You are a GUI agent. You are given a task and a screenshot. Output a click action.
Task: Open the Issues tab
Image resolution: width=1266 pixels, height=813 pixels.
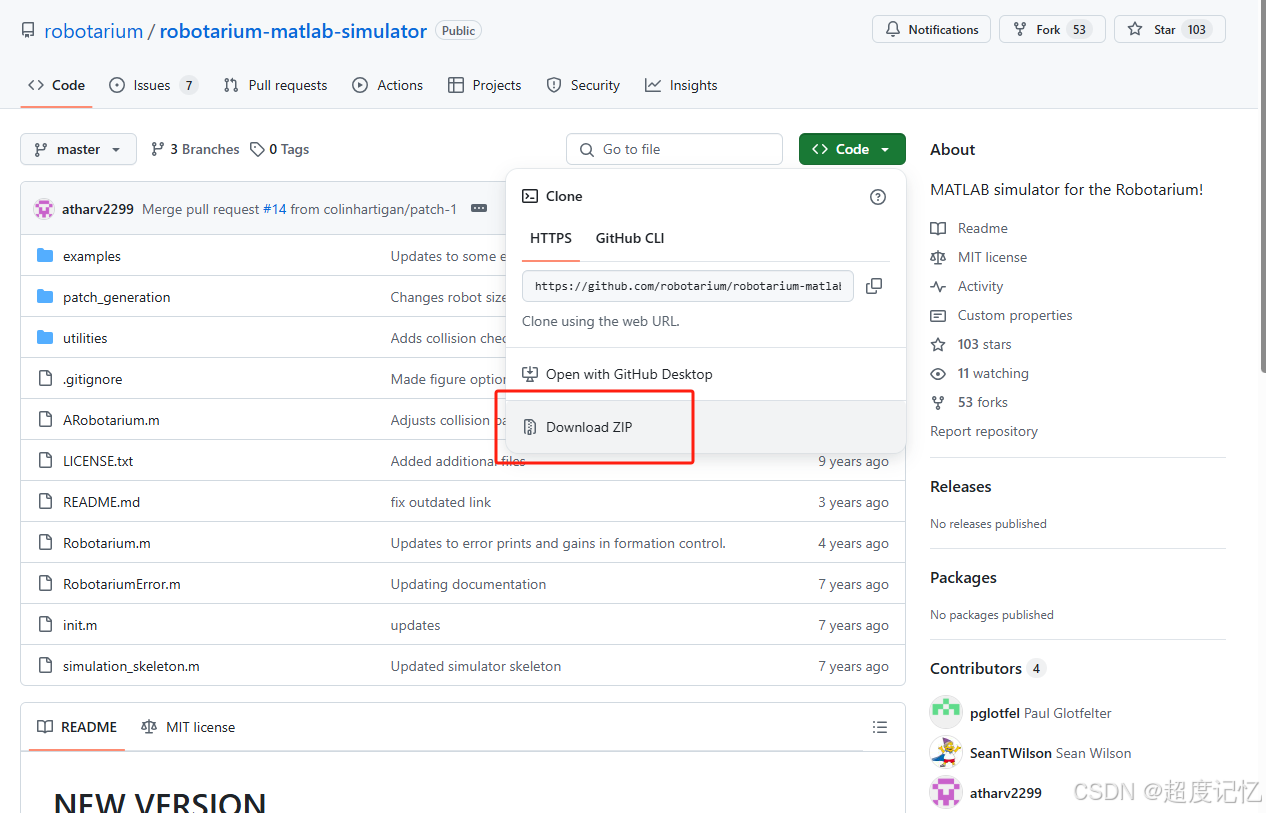click(153, 85)
